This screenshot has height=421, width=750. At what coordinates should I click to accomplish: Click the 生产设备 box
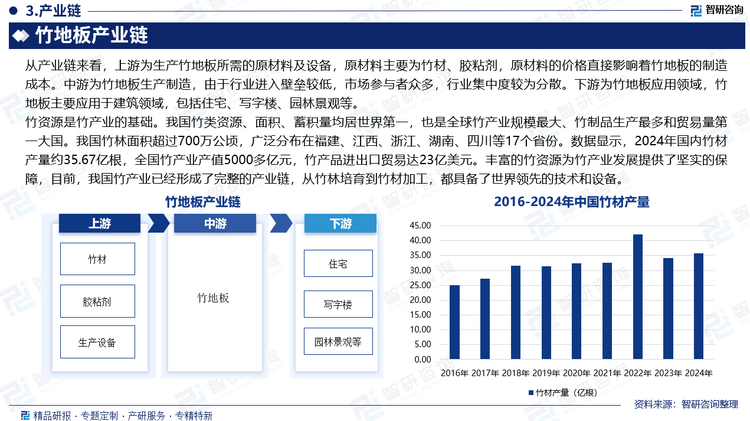98,342
